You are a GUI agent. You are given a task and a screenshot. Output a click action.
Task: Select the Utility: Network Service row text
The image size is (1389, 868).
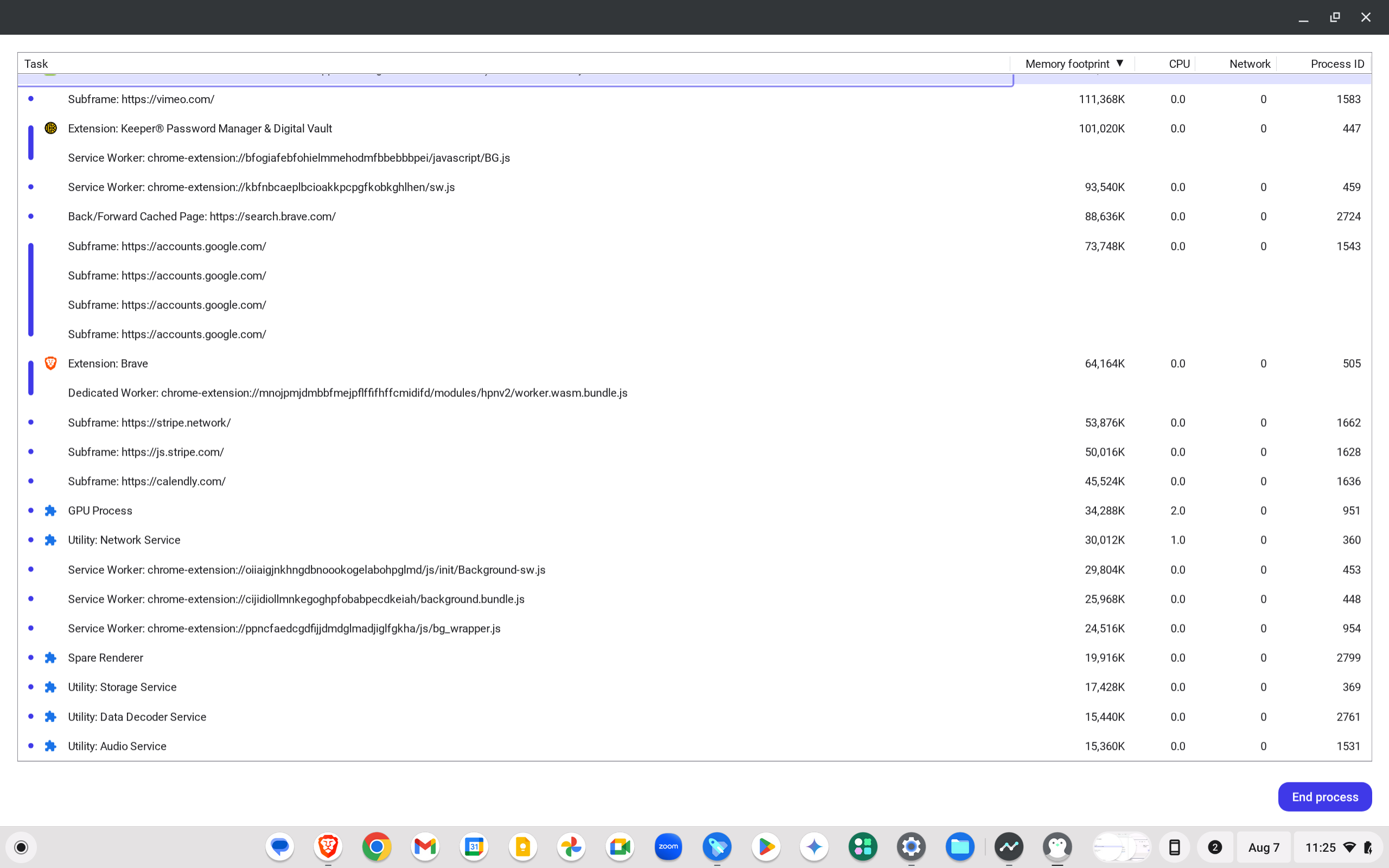point(124,540)
